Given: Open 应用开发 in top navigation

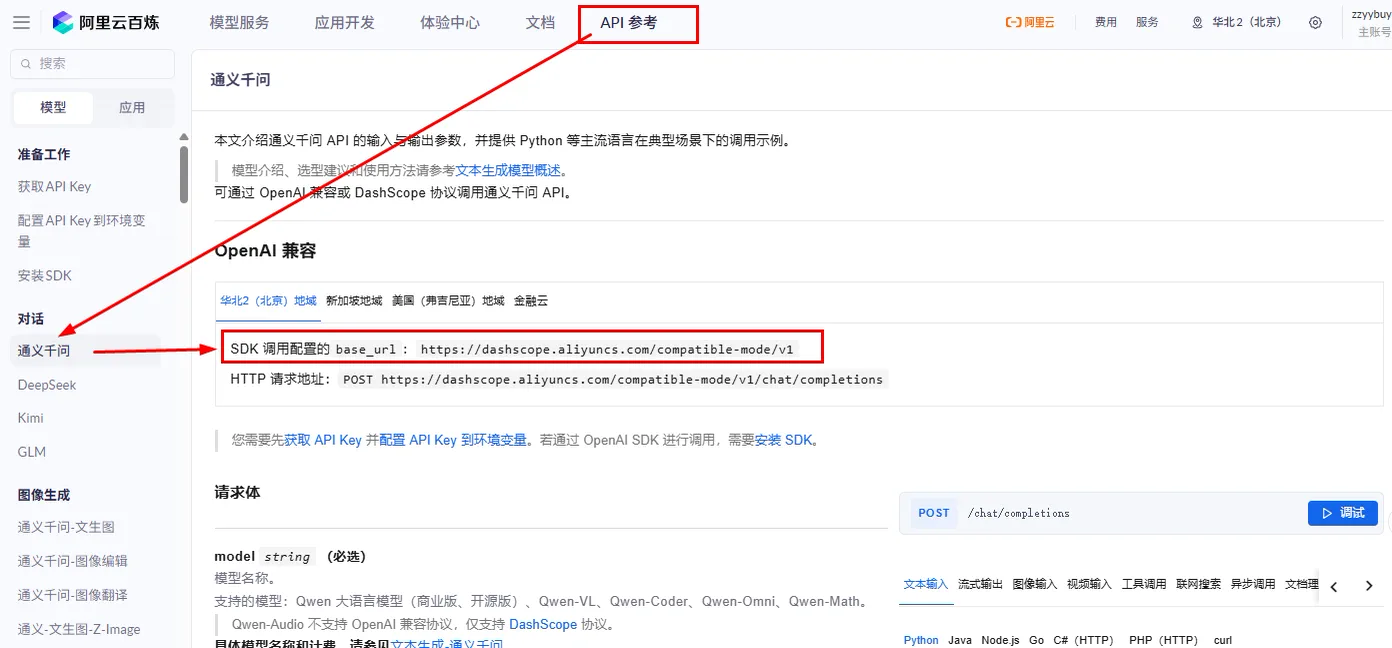Looking at the screenshot, I should click(344, 22).
